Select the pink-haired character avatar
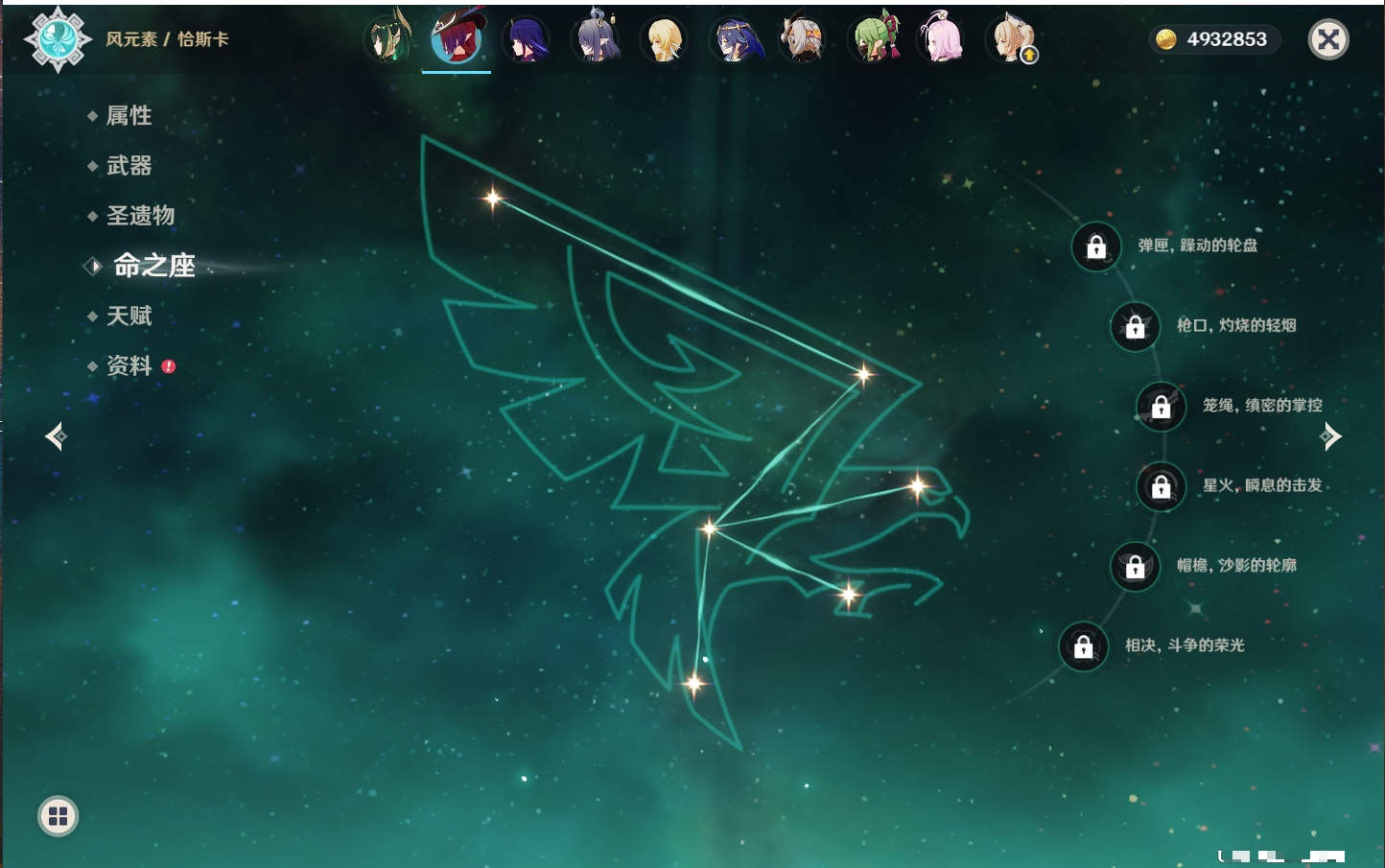The height and width of the screenshot is (868, 1385). (941, 39)
